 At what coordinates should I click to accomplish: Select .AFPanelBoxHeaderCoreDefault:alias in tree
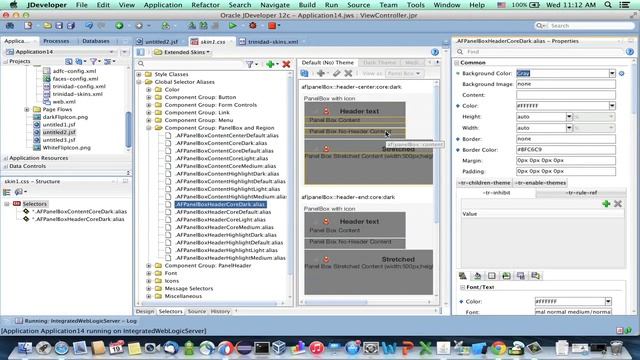[223, 212]
